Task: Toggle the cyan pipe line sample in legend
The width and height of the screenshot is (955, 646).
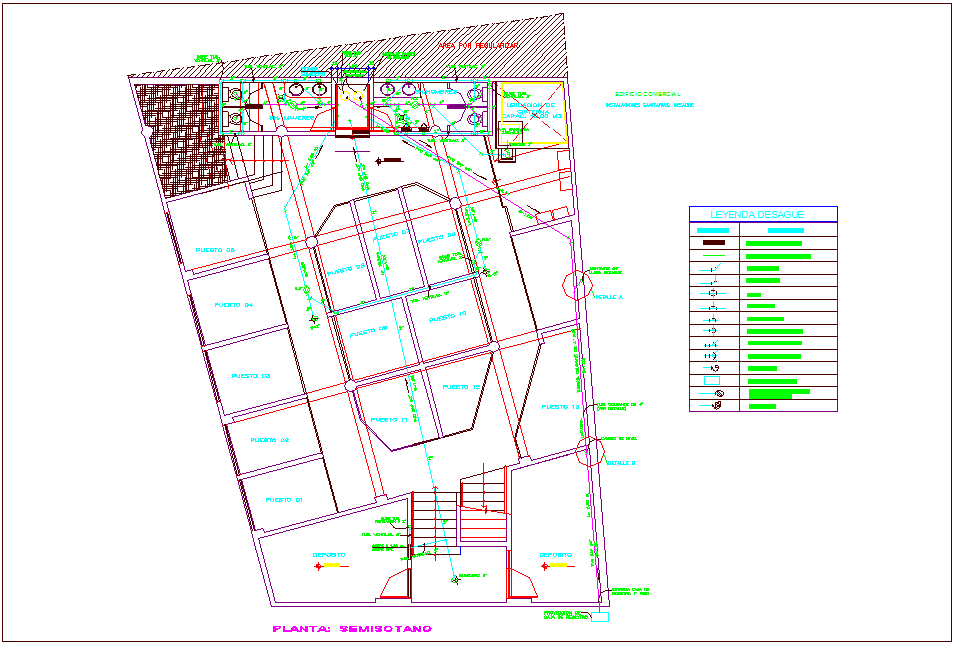Action: tap(713, 231)
